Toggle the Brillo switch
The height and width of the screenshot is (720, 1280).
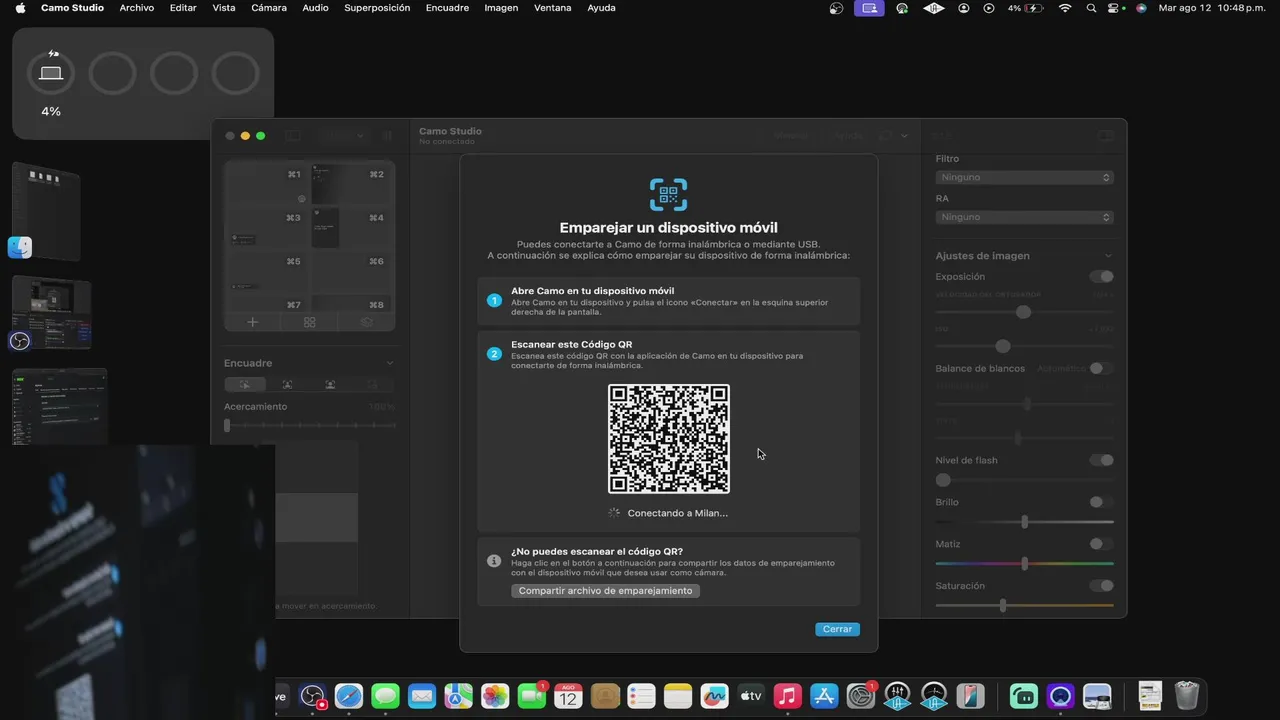pos(1101,502)
